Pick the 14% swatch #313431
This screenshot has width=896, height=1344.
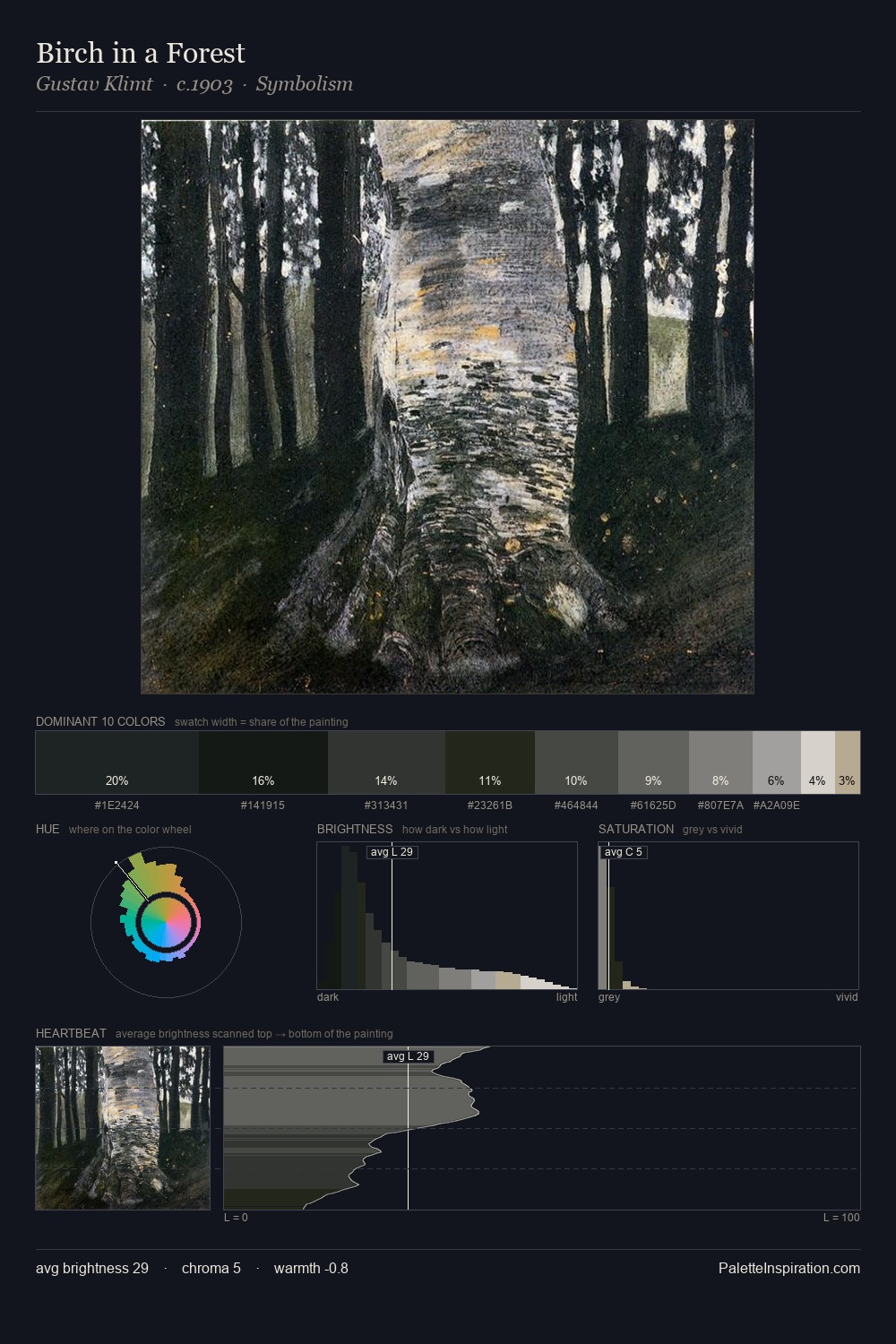386,762
